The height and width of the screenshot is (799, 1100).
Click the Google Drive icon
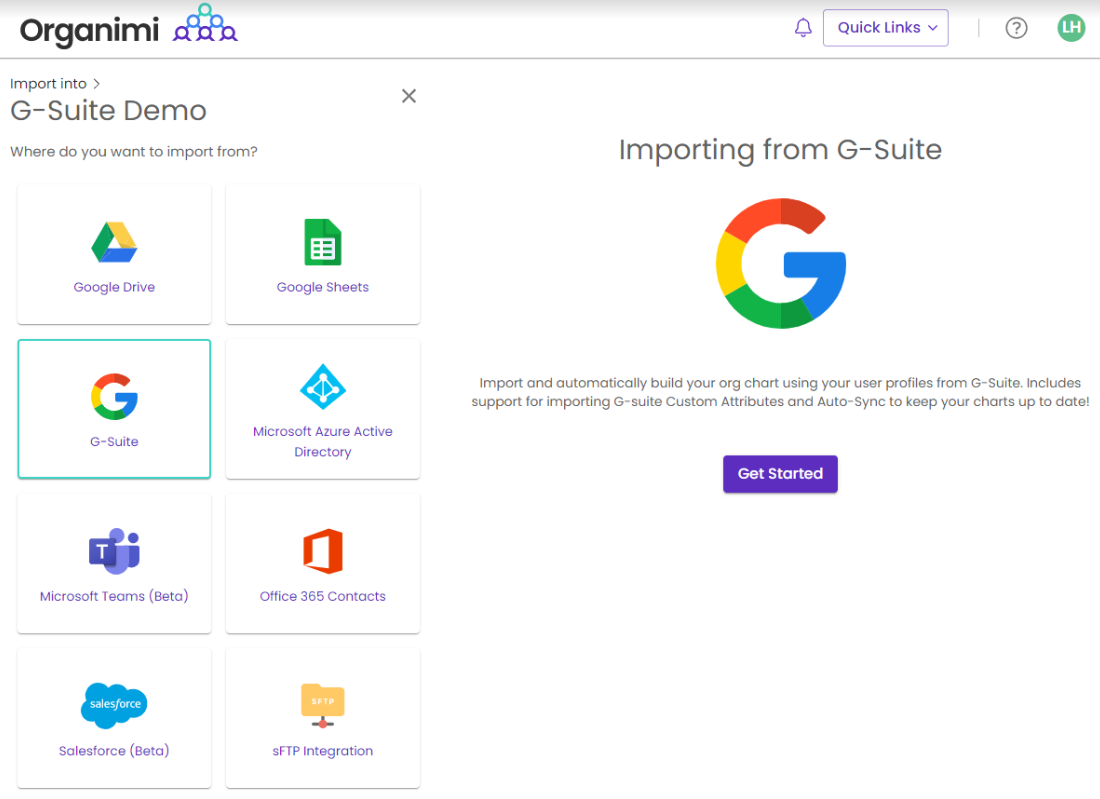(x=114, y=242)
